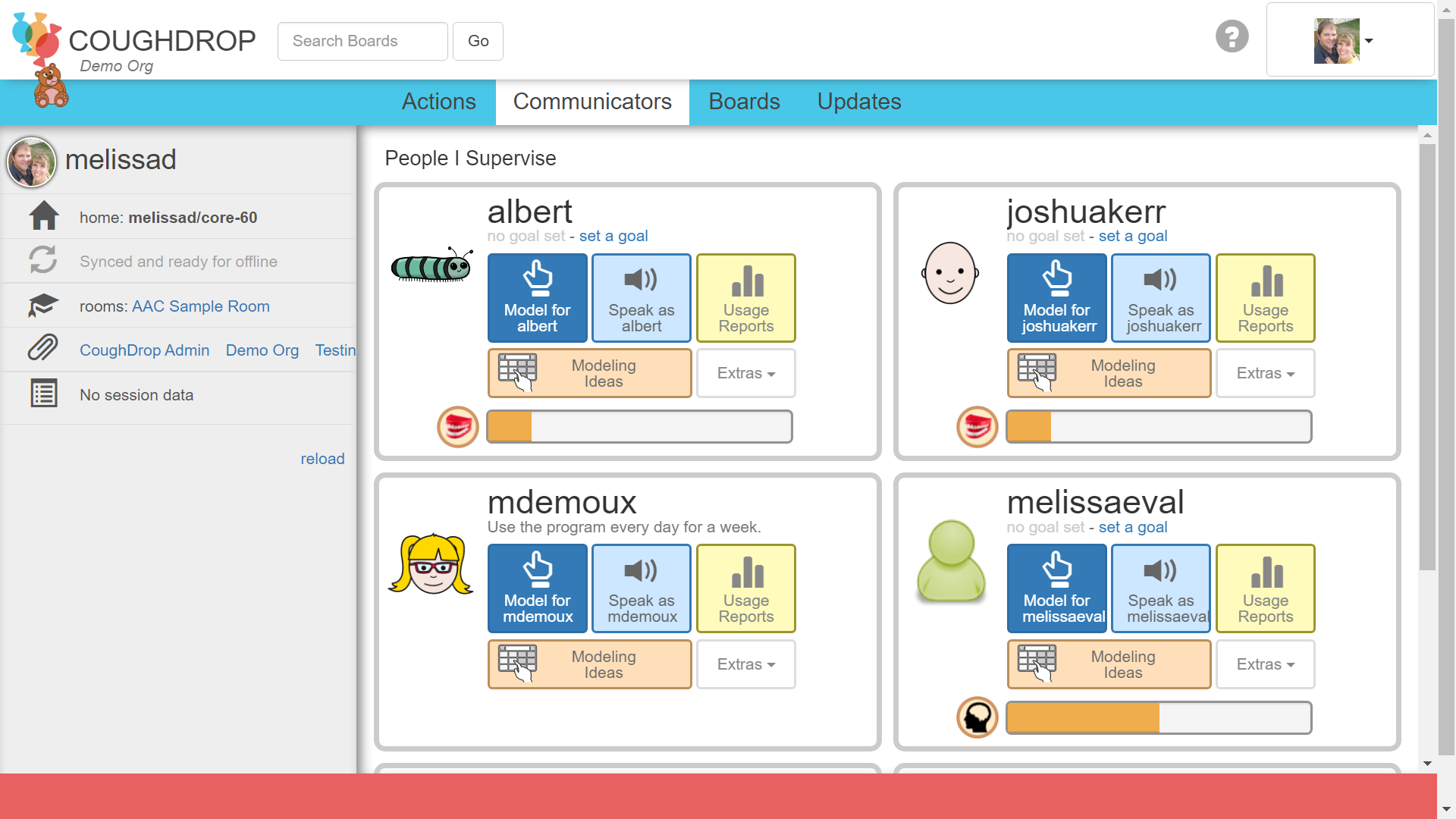Click the COUGHDROP title text
1456x819 pixels.
point(162,41)
